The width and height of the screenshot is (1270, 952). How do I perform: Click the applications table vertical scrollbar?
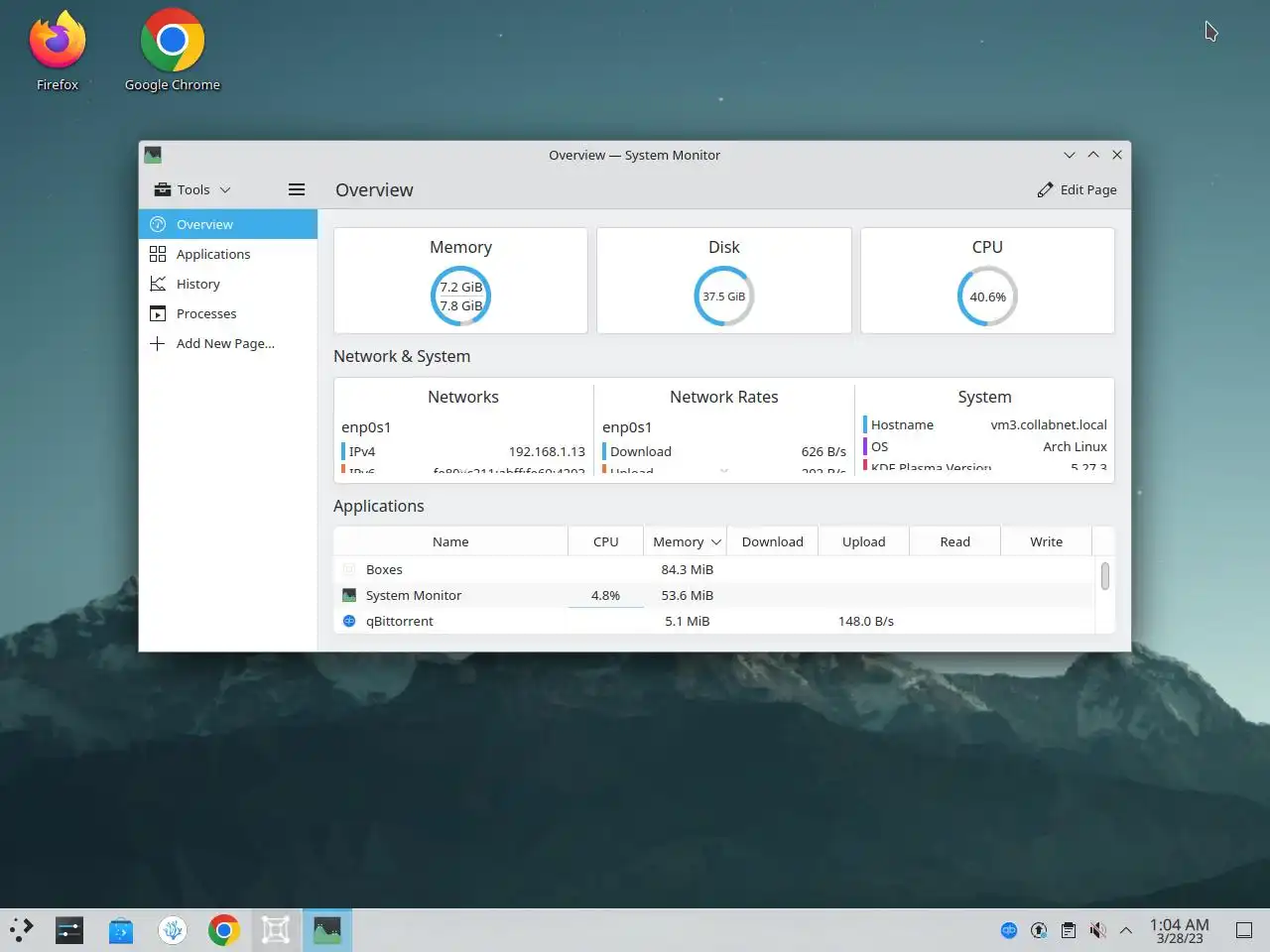tap(1105, 576)
